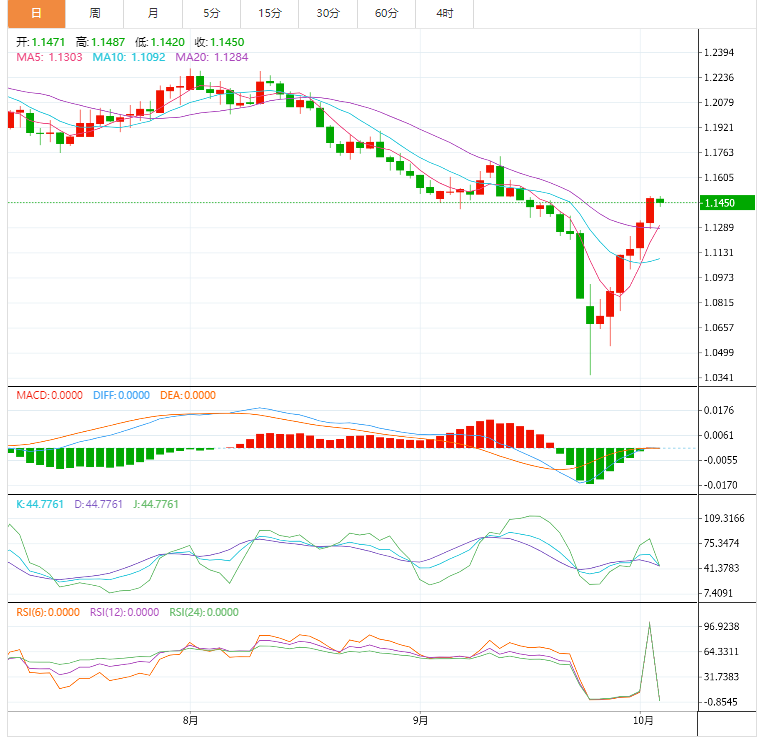This screenshot has height=744, width=763.
Task: Click the 96.9238 RSI axis value
Action: pyautogui.click(x=722, y=627)
